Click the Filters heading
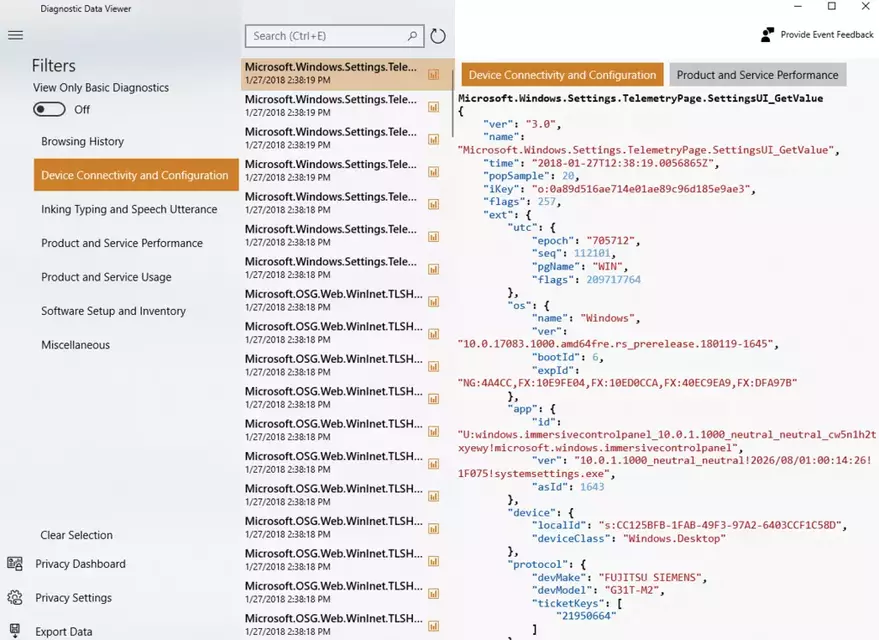This screenshot has width=879, height=640. 53,66
